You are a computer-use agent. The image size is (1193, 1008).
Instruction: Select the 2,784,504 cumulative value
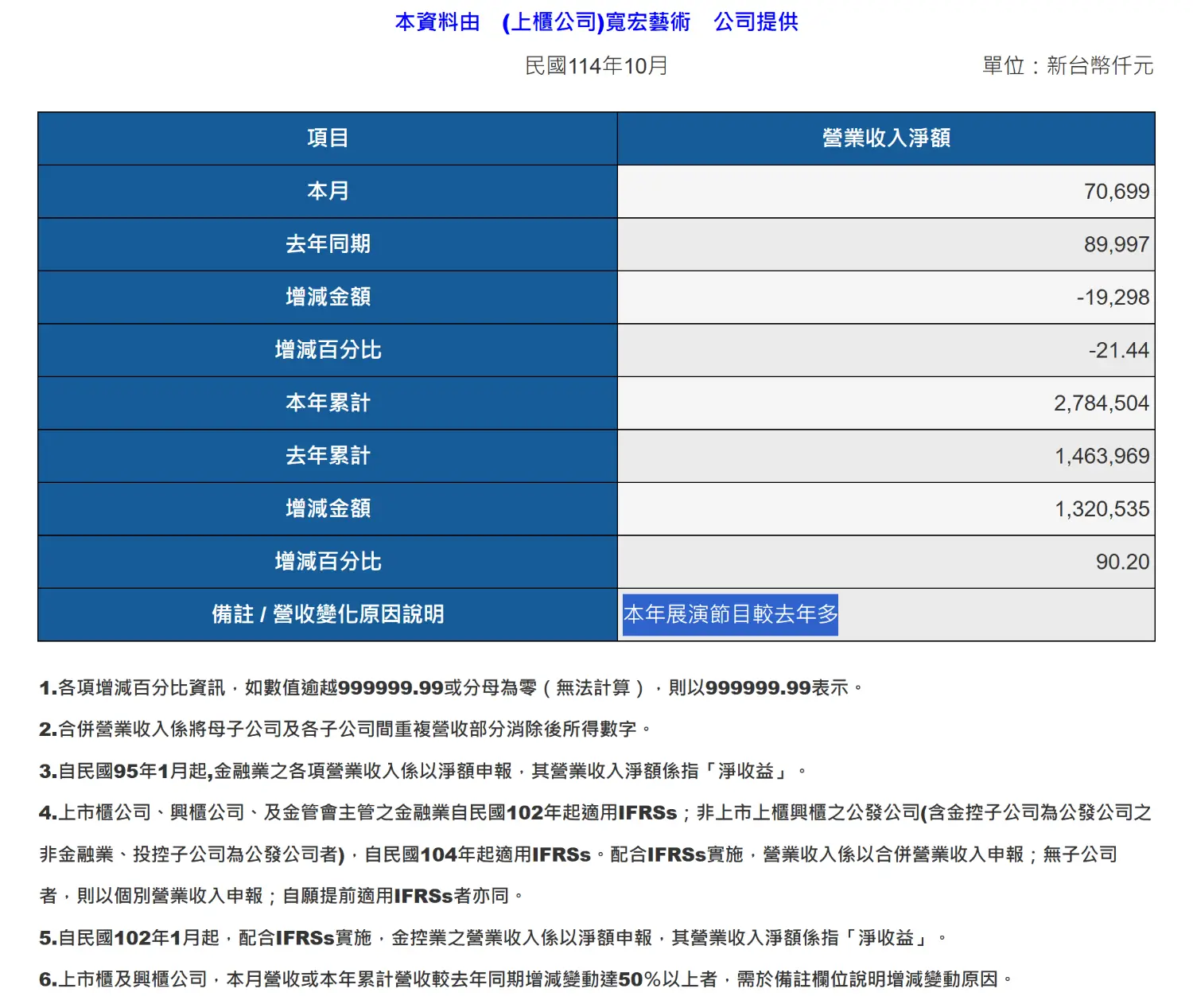tap(1101, 403)
